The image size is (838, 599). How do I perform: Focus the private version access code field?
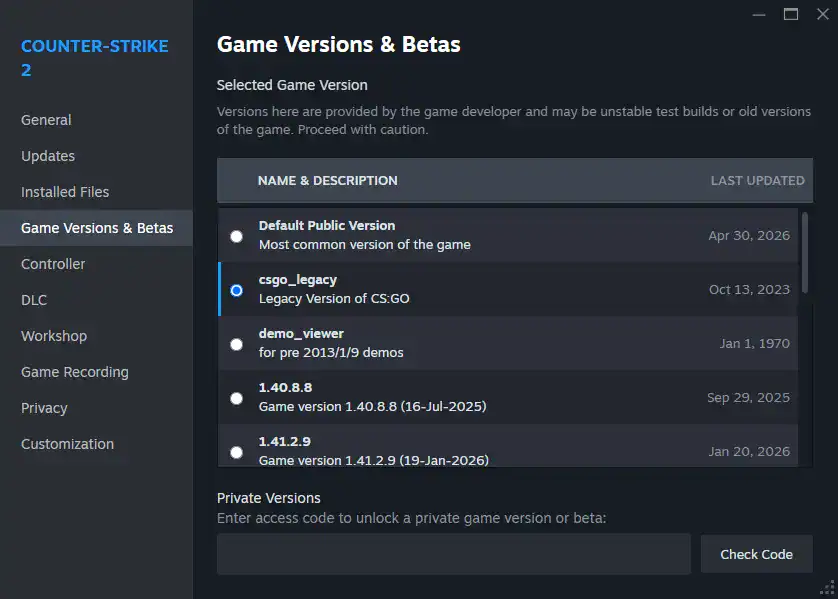coord(454,554)
